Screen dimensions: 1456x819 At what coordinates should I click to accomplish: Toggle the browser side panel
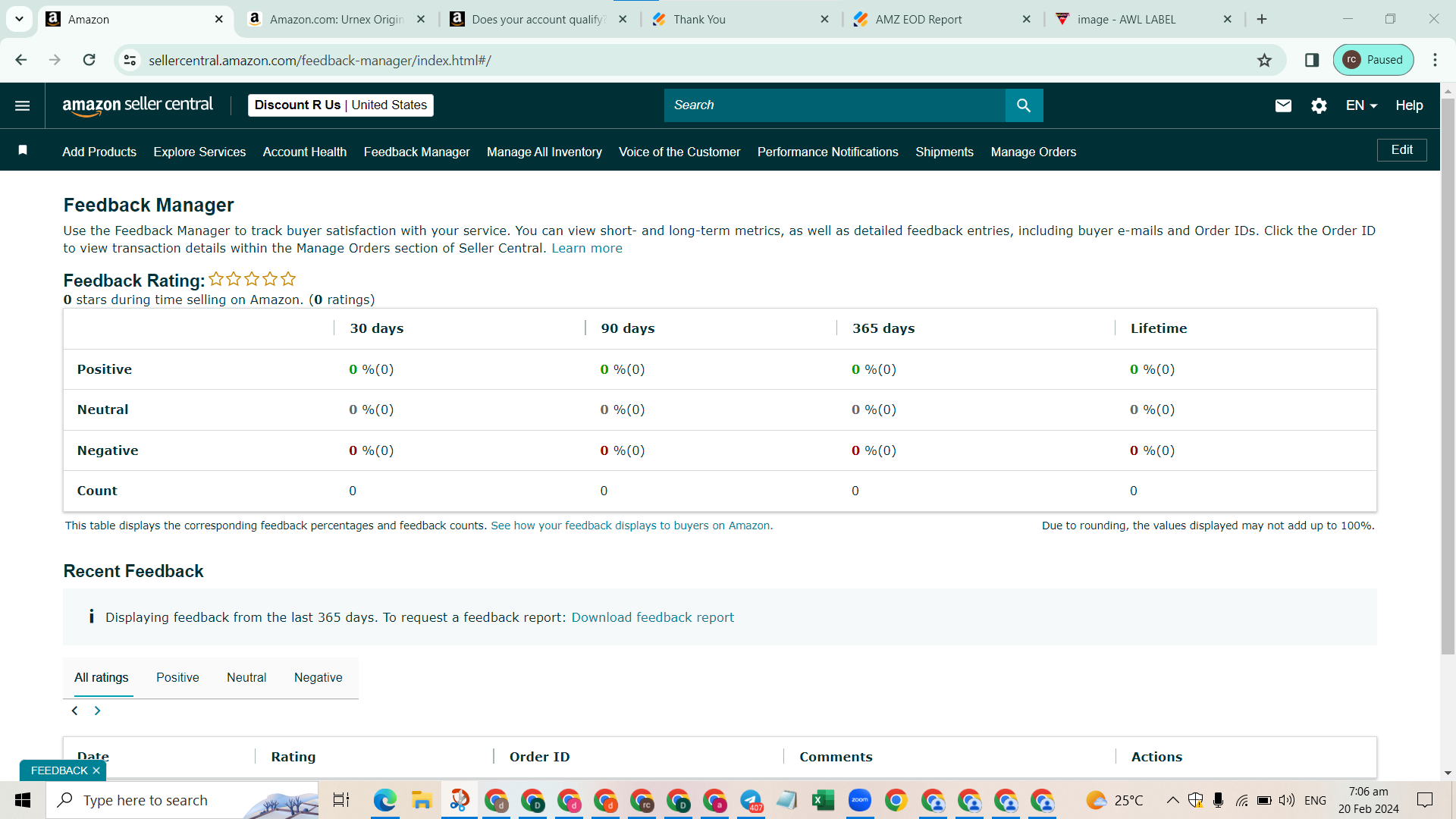1312,60
